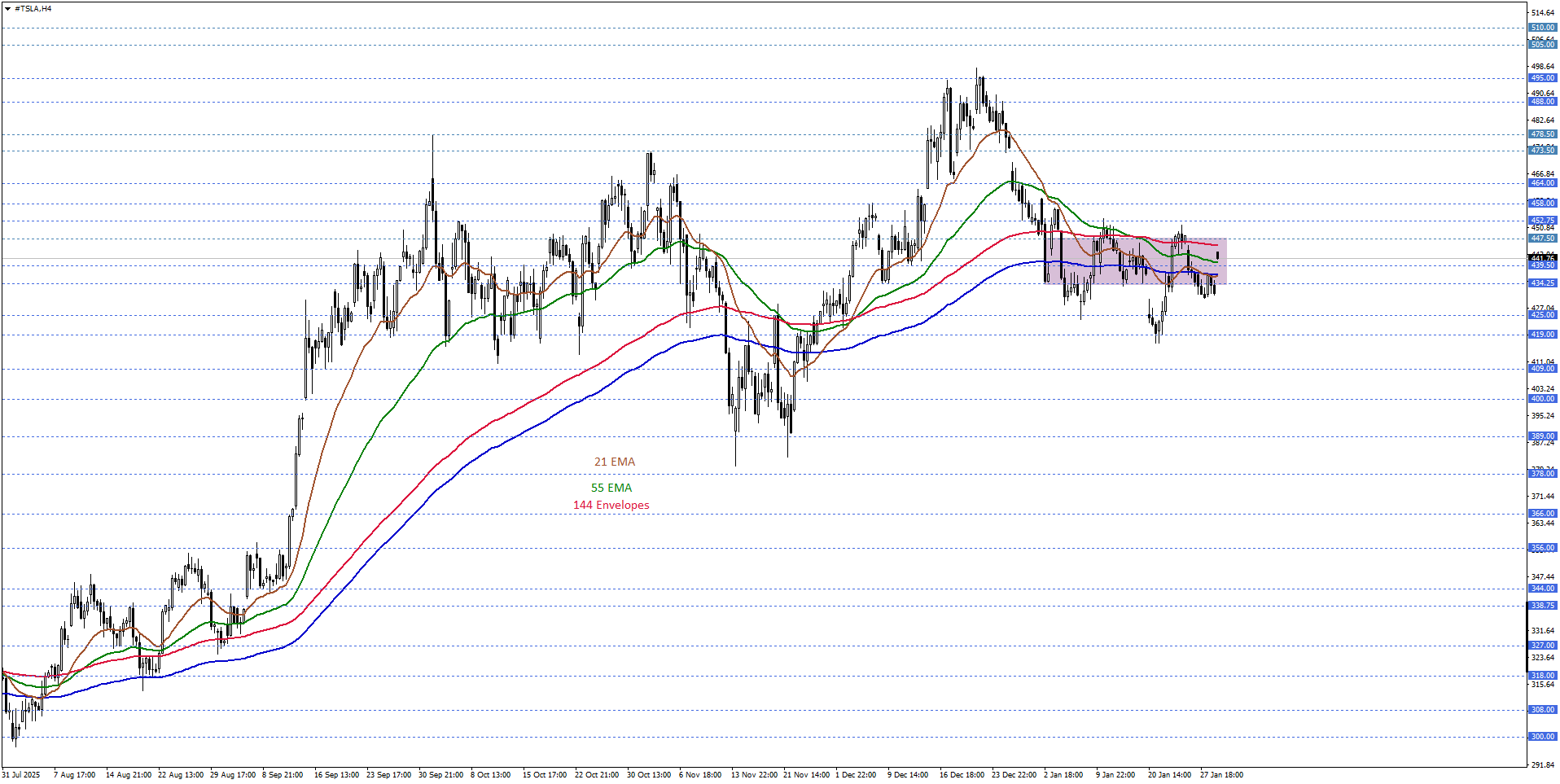Click the 425.00 price level tag
This screenshot has width=1560, height=784.
(1542, 315)
